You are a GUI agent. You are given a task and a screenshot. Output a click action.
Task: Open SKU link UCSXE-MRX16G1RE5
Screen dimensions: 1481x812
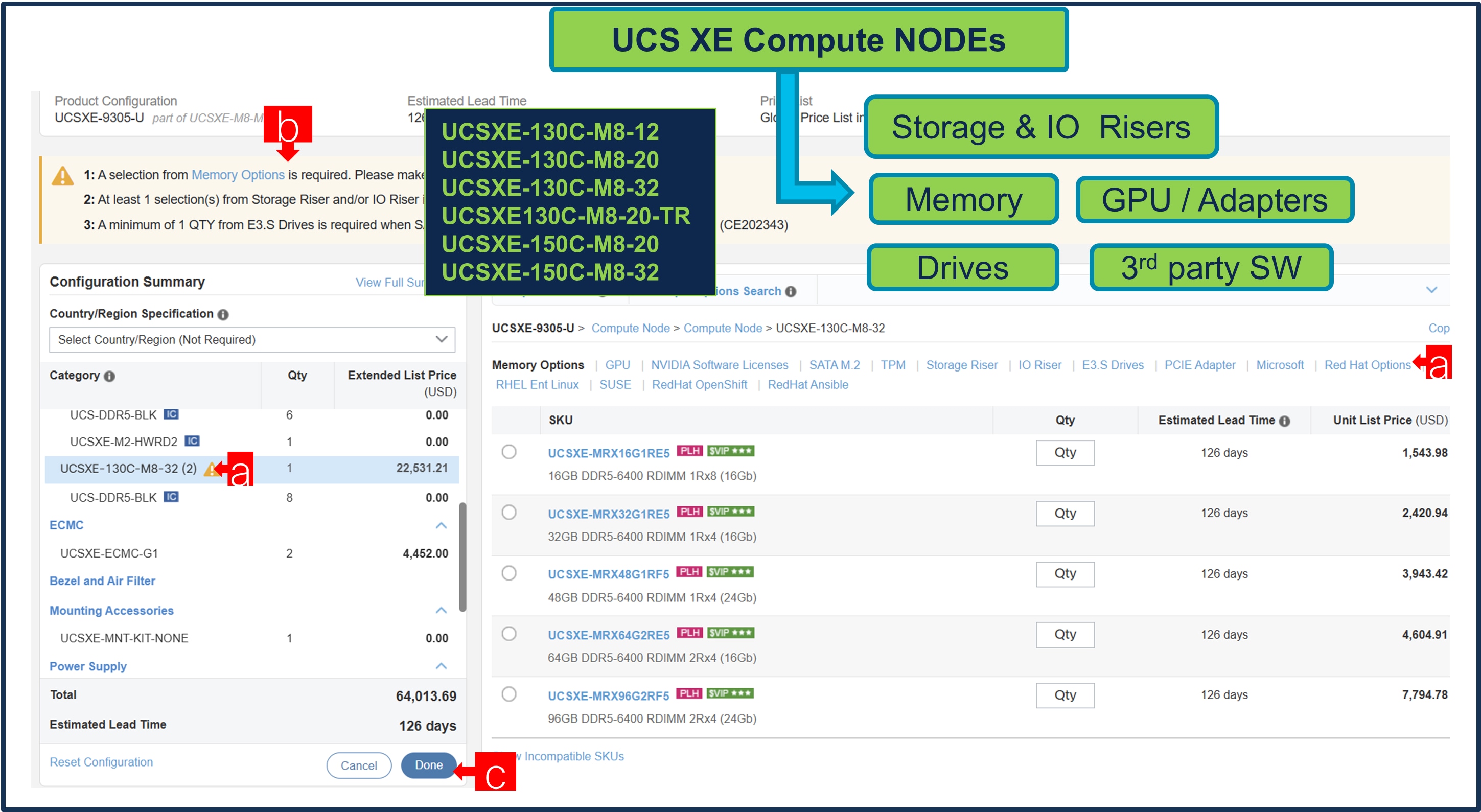[608, 453]
